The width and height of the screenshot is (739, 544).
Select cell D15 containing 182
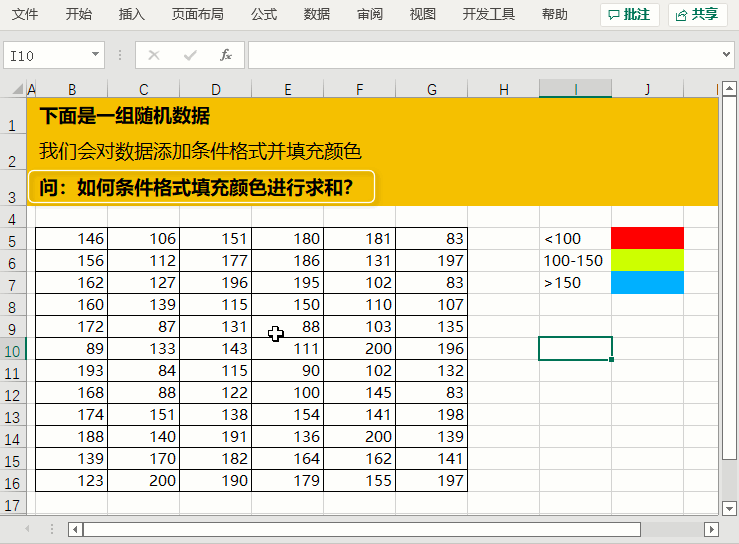point(215,459)
